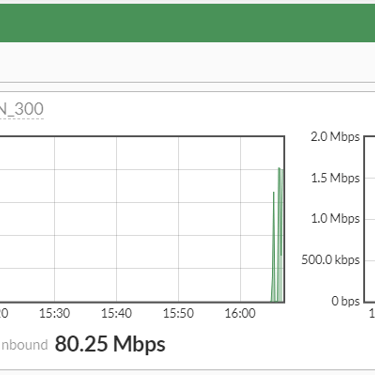Click the green status banner bar
Screen dimensions: 375x375
click(x=187, y=23)
